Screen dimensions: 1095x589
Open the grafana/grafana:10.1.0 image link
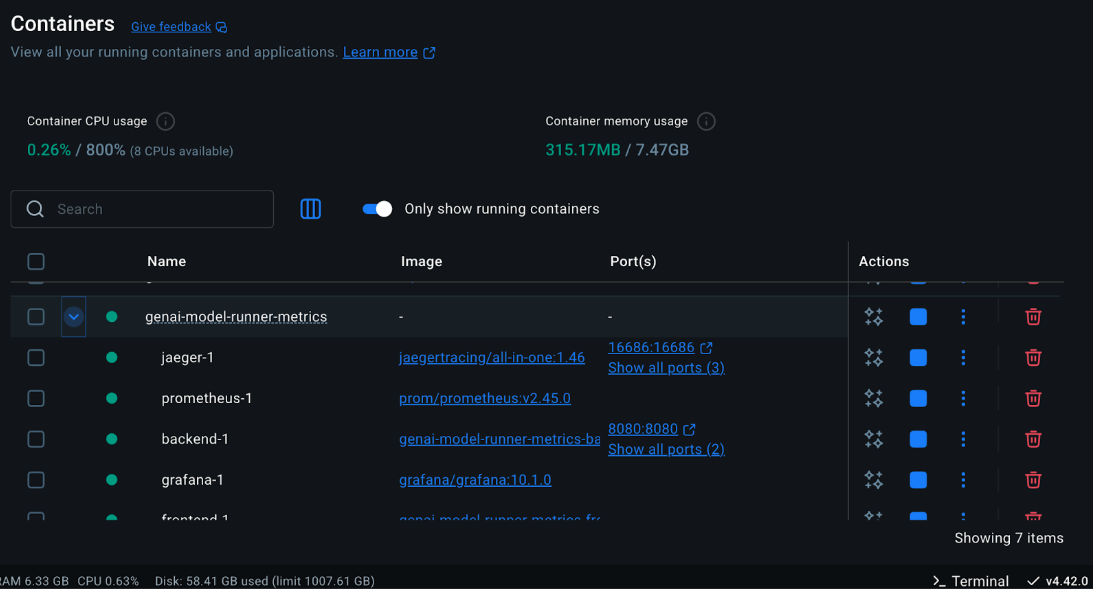(x=475, y=480)
